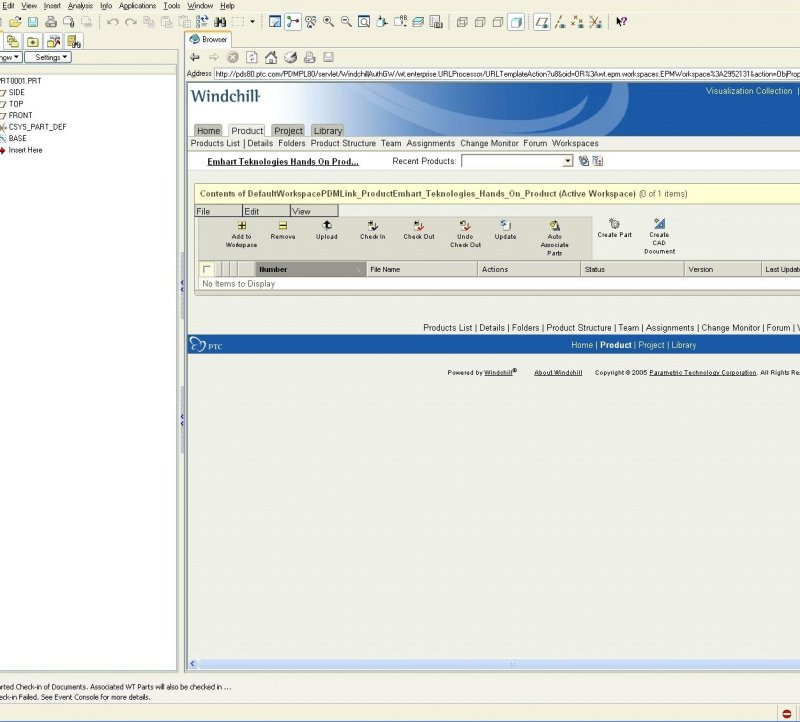Click the Create Part icon
Screen dimensions: 800x722
pyautogui.click(x=614, y=223)
